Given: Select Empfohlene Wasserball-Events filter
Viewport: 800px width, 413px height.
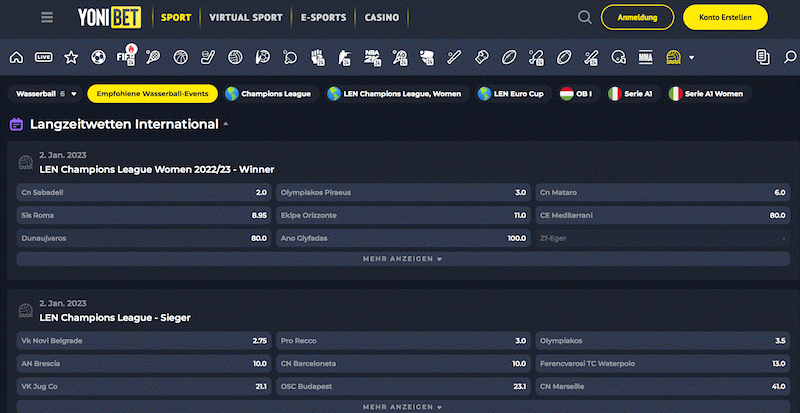Looking at the screenshot, I should [x=153, y=94].
